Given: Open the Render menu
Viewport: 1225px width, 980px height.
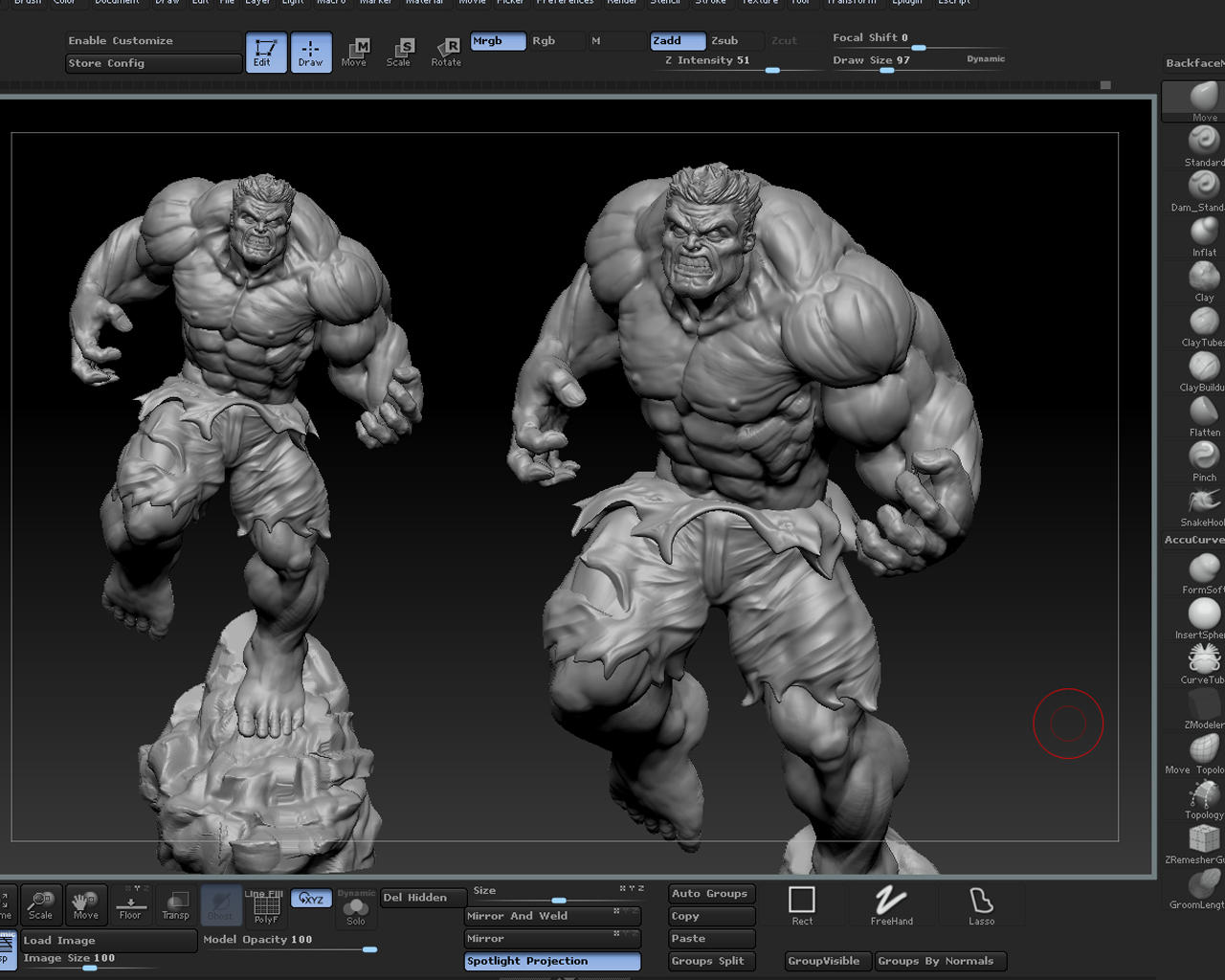Looking at the screenshot, I should click(622, 3).
